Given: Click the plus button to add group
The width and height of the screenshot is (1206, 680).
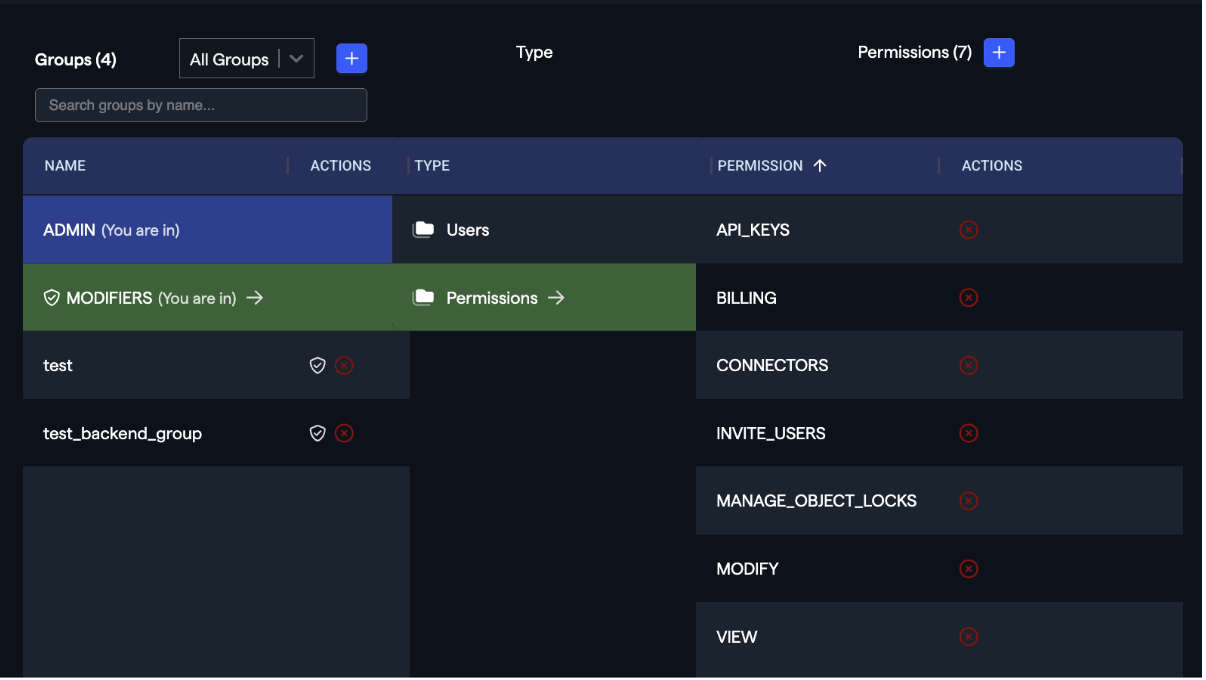Looking at the screenshot, I should click(351, 59).
